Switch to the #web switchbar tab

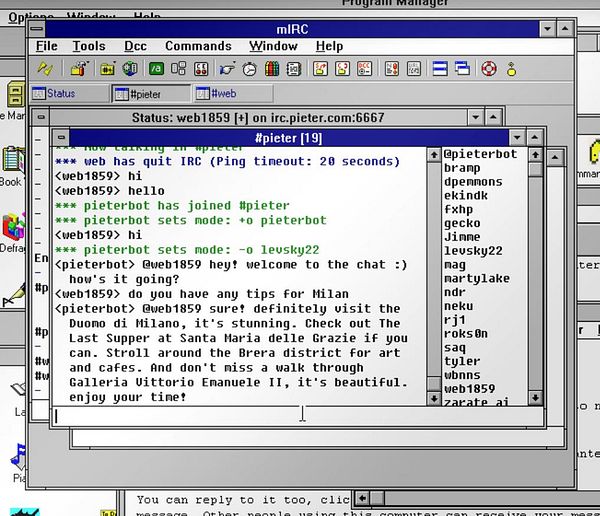[x=233, y=93]
